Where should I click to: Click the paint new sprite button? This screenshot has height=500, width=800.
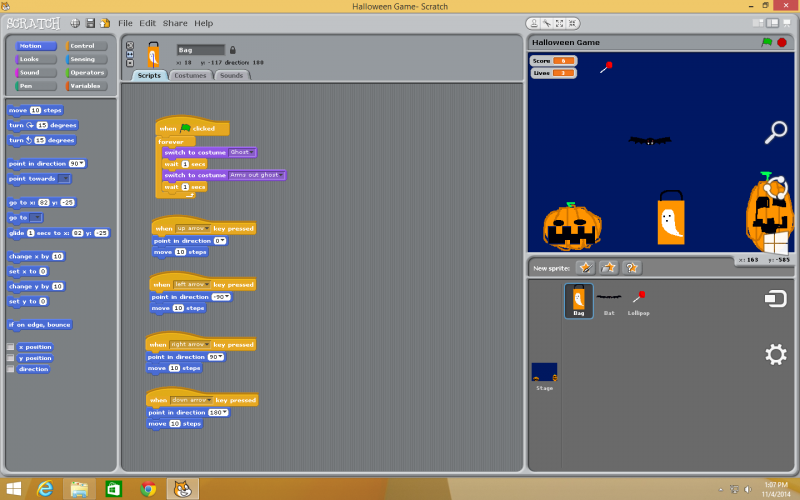coord(585,267)
